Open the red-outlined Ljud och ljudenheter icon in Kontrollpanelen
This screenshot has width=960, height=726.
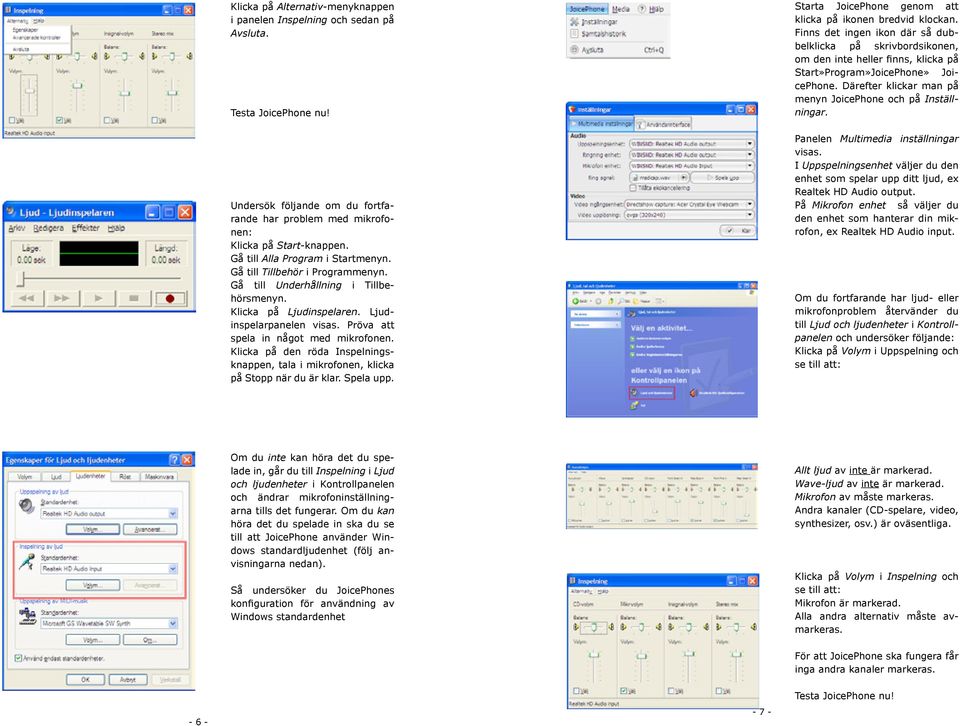click(652, 392)
